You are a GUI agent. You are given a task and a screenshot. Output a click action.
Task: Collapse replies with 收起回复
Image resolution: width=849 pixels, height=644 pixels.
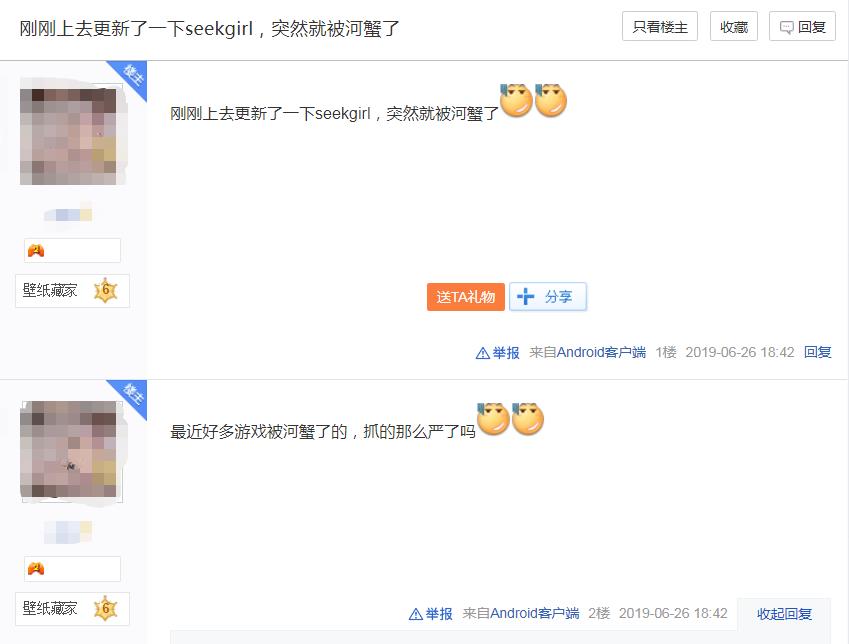(784, 614)
